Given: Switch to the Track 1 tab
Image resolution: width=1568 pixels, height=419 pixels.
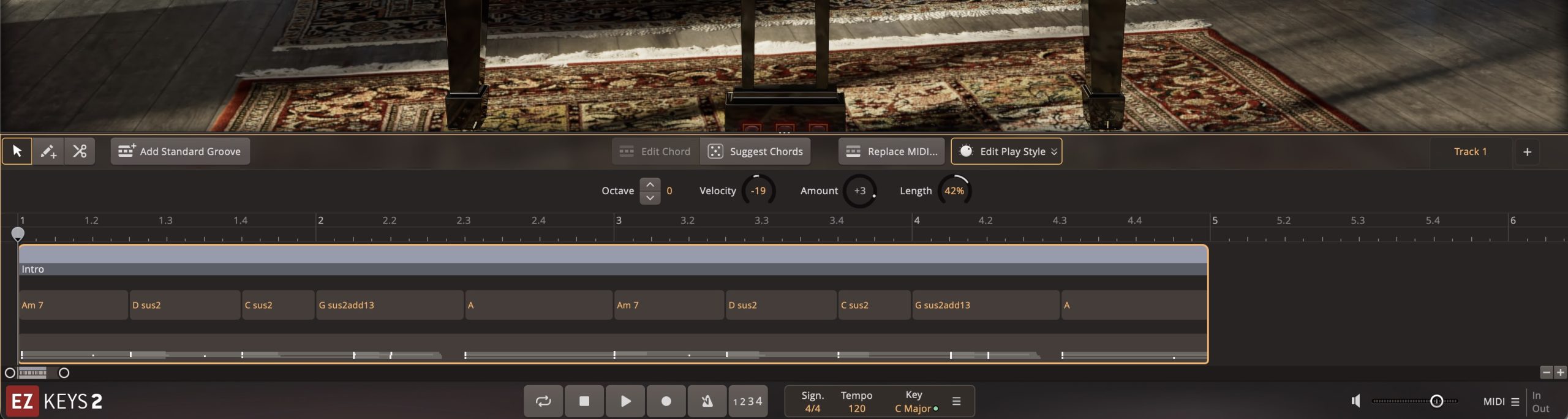Looking at the screenshot, I should pyautogui.click(x=1470, y=151).
